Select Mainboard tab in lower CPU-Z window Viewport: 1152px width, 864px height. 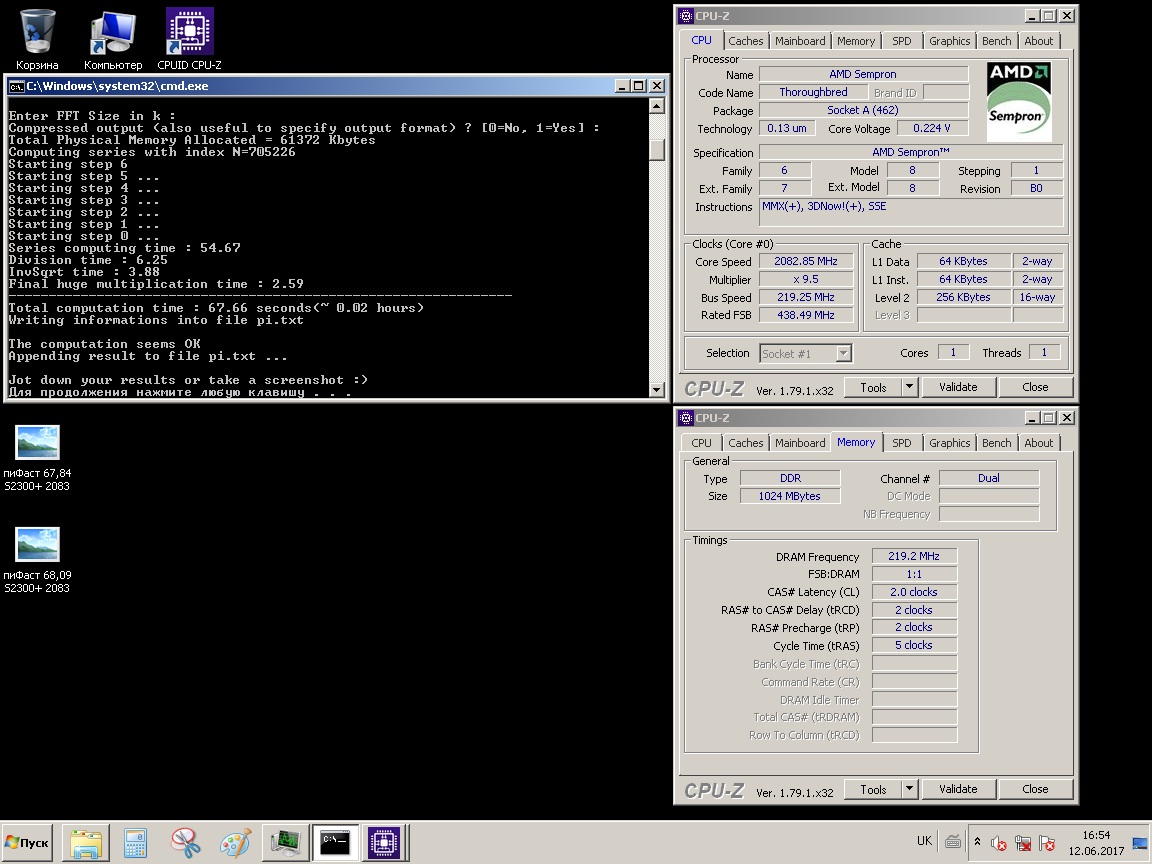coord(800,443)
